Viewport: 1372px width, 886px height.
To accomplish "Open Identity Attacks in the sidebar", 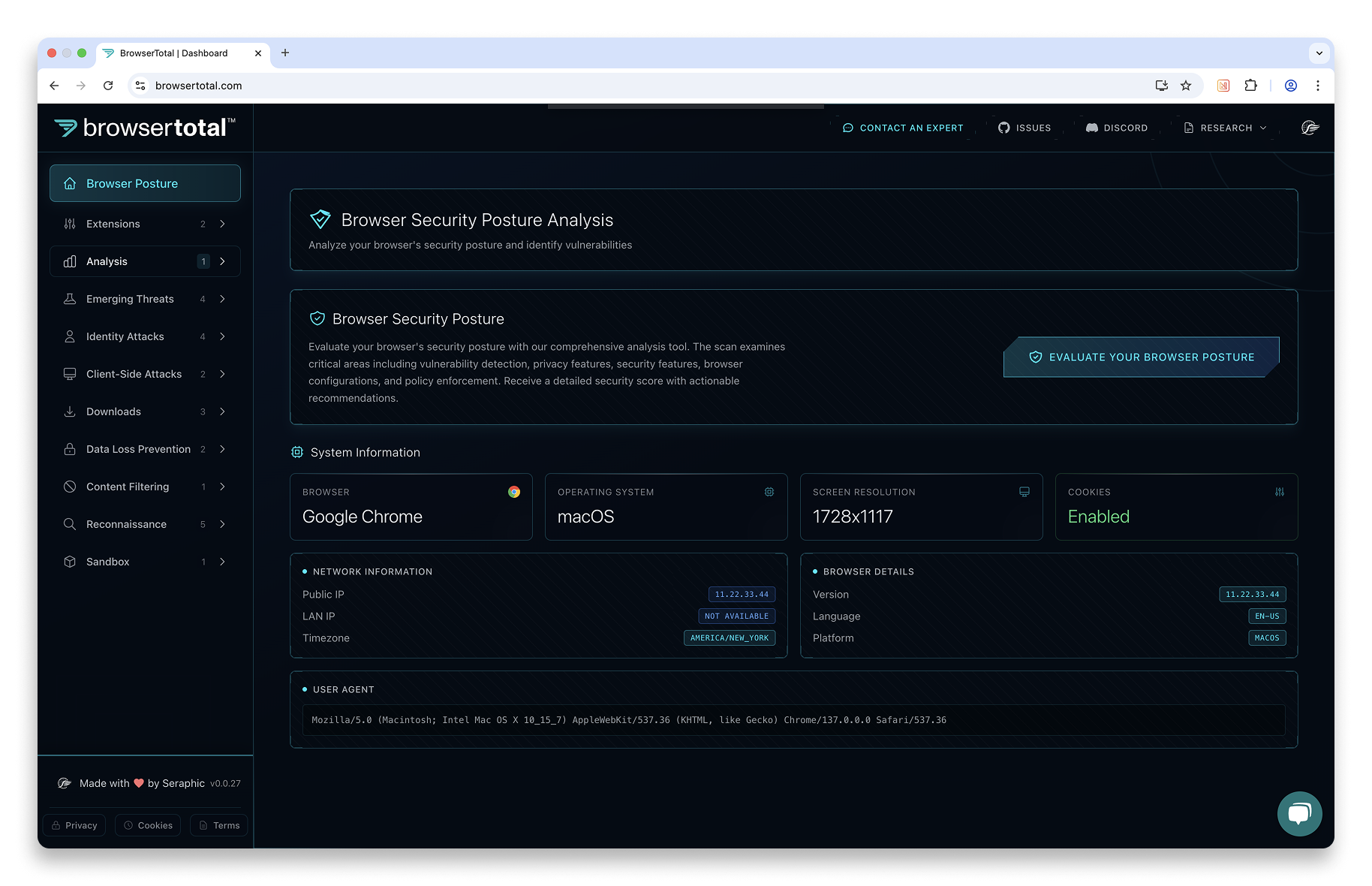I will coord(145,336).
